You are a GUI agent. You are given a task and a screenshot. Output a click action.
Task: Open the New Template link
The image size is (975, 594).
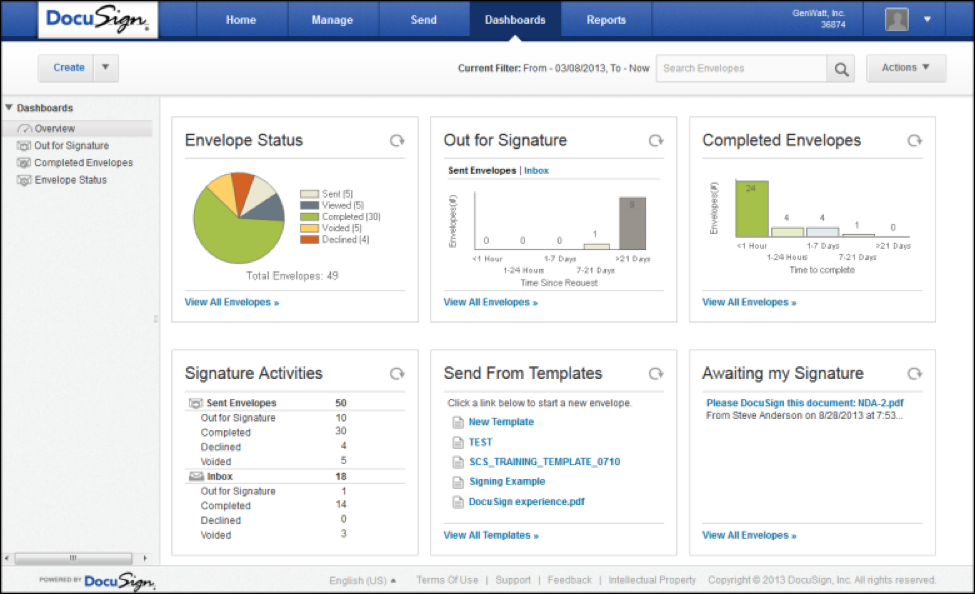(x=501, y=422)
